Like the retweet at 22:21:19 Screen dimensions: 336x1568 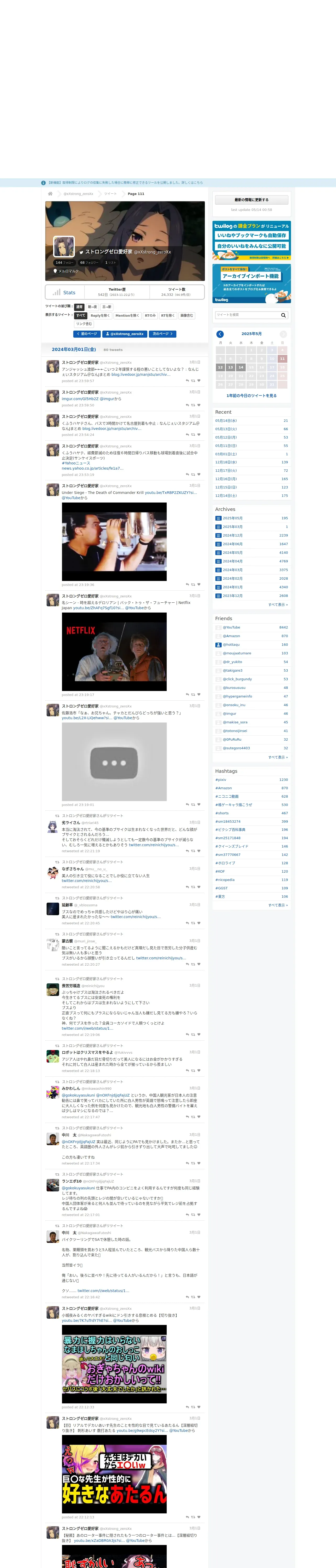coord(199,851)
